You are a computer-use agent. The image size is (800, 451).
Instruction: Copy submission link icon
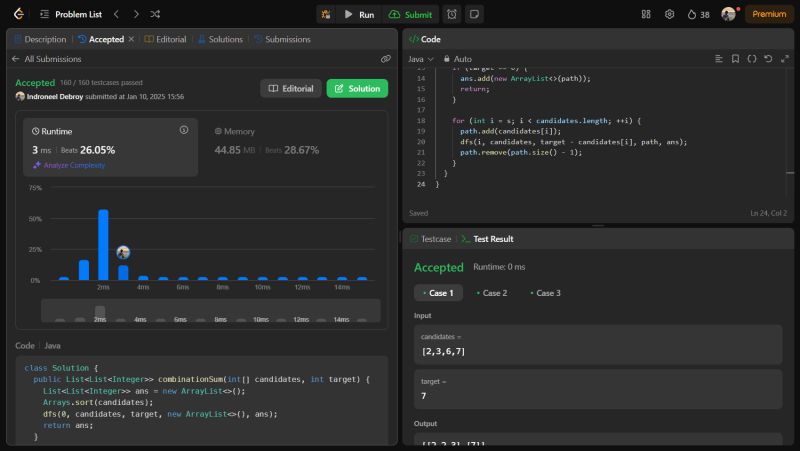pos(386,59)
